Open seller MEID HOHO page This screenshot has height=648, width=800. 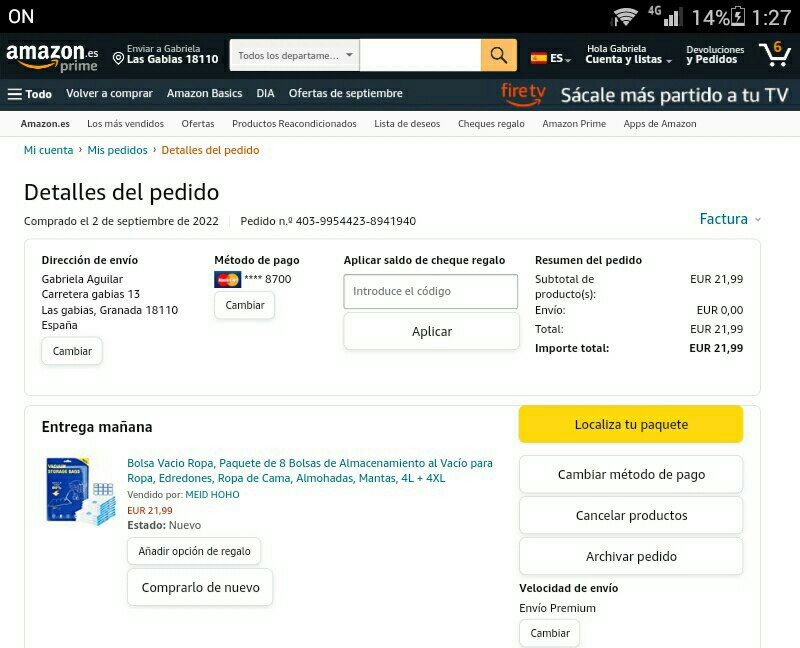212,494
